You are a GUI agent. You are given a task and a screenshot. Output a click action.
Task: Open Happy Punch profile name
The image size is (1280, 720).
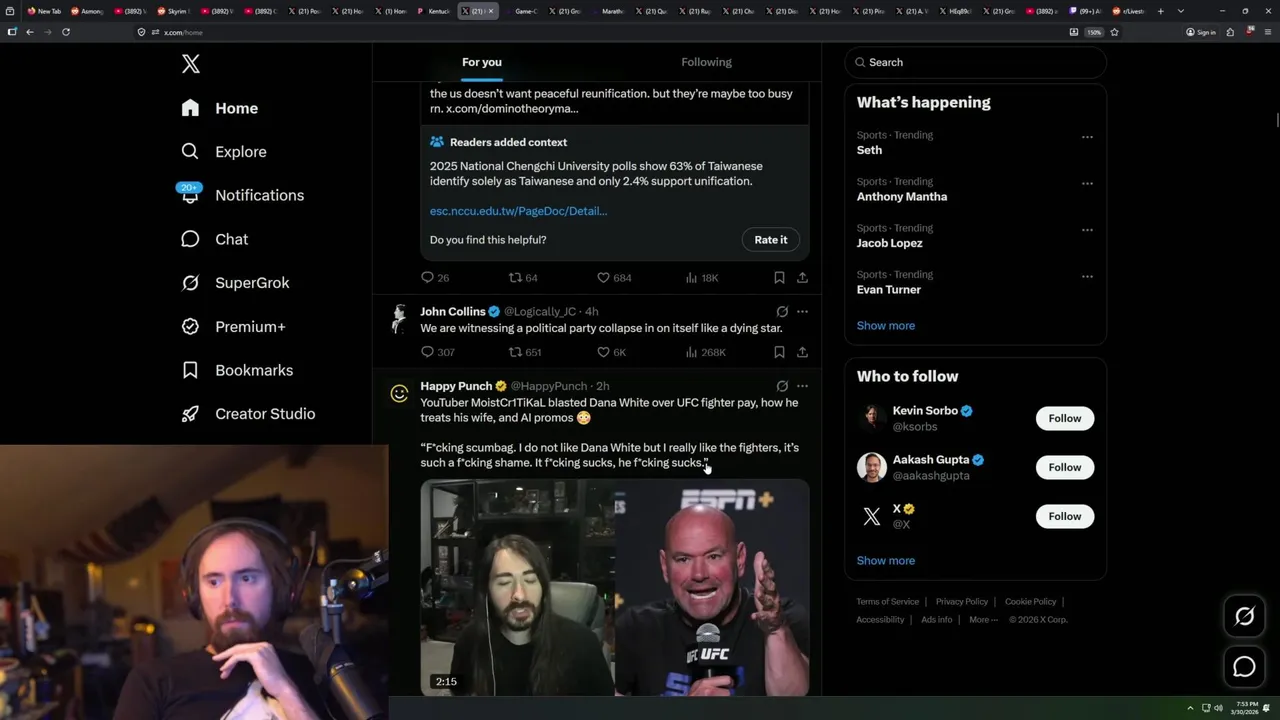point(456,386)
